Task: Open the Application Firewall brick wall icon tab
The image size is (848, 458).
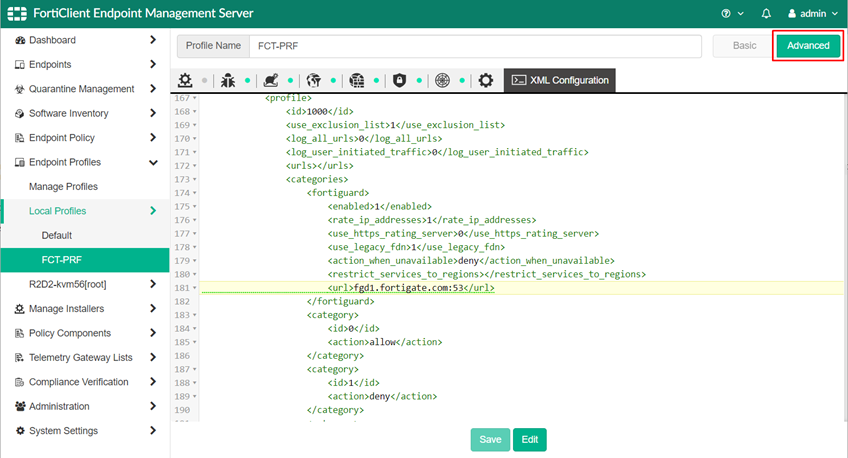Action: 357,80
